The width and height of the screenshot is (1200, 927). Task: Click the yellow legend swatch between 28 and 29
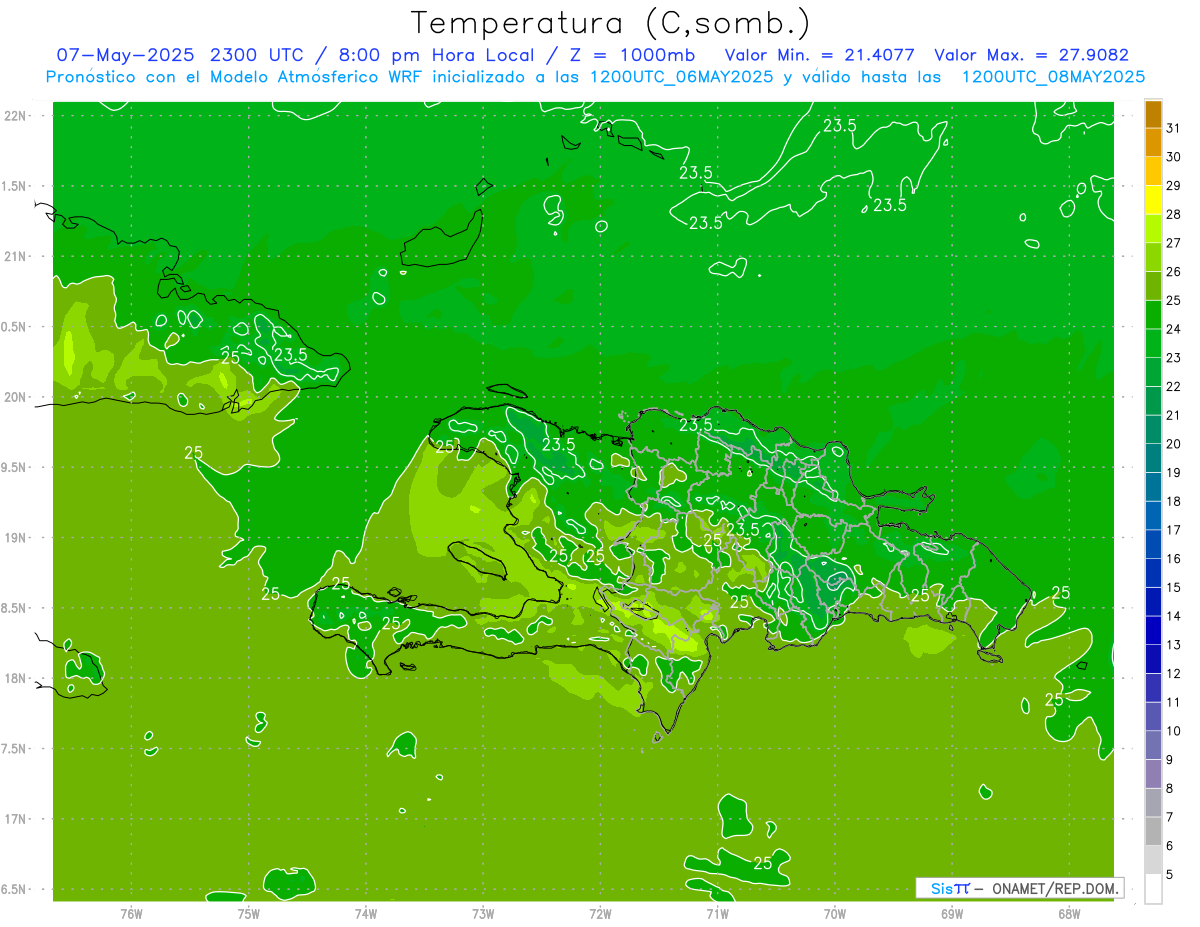tap(1153, 199)
